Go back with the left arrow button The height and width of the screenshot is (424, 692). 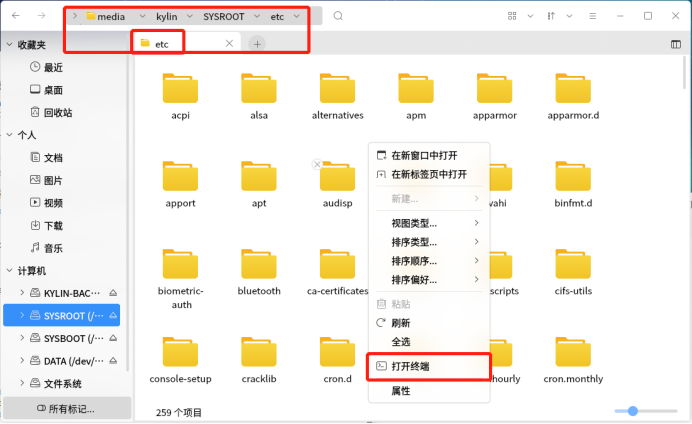[x=16, y=16]
